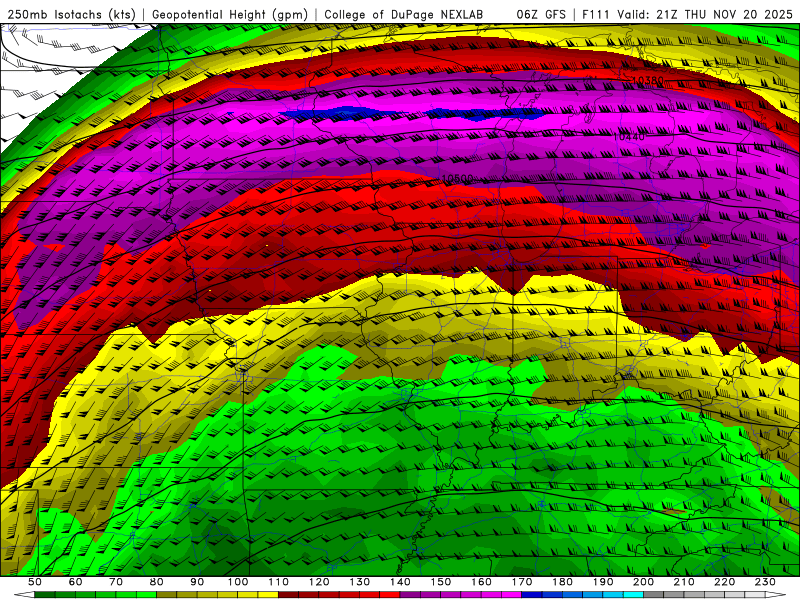
Task: Pick the darkest red swatch just after 110
Action: 288,594
